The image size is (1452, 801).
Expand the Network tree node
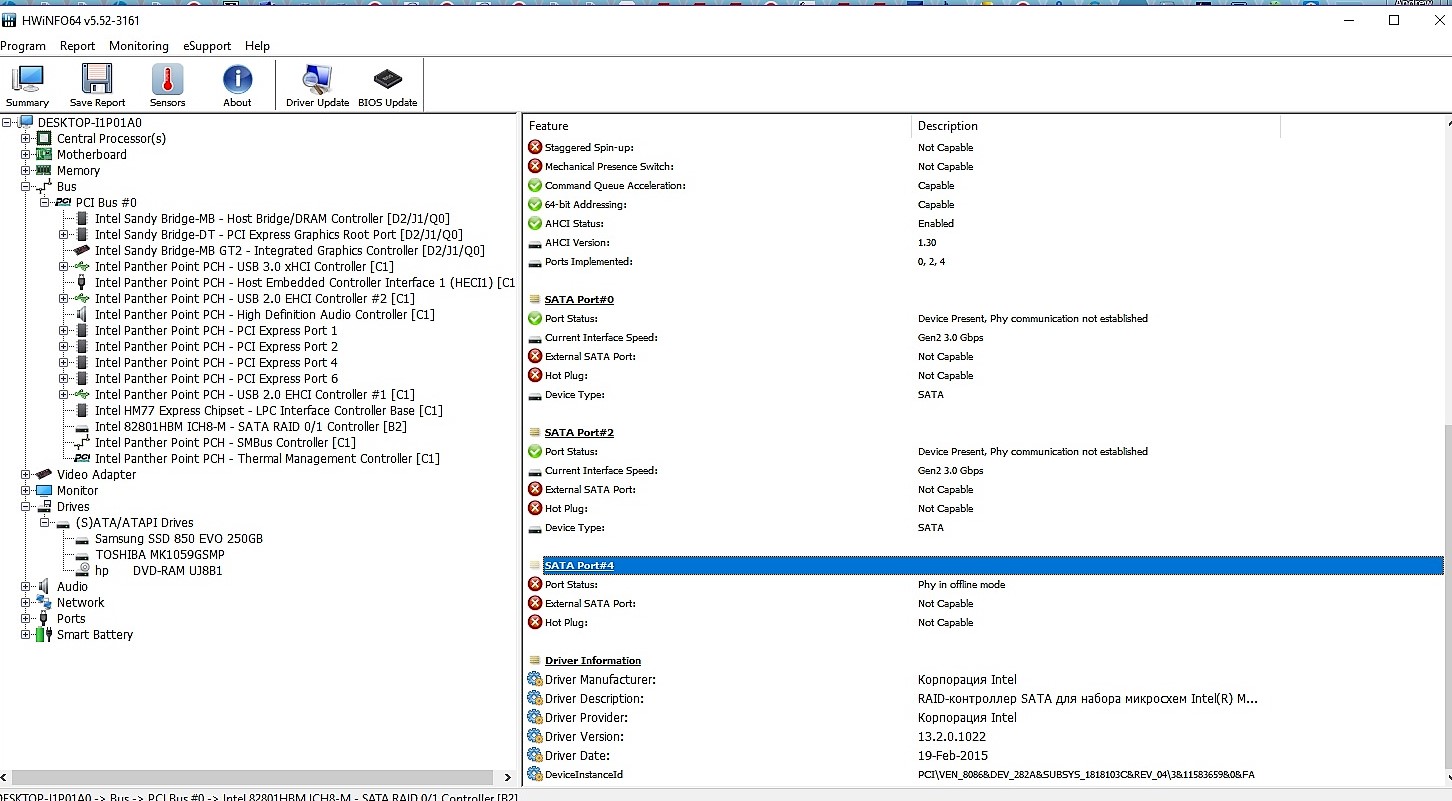tap(26, 602)
